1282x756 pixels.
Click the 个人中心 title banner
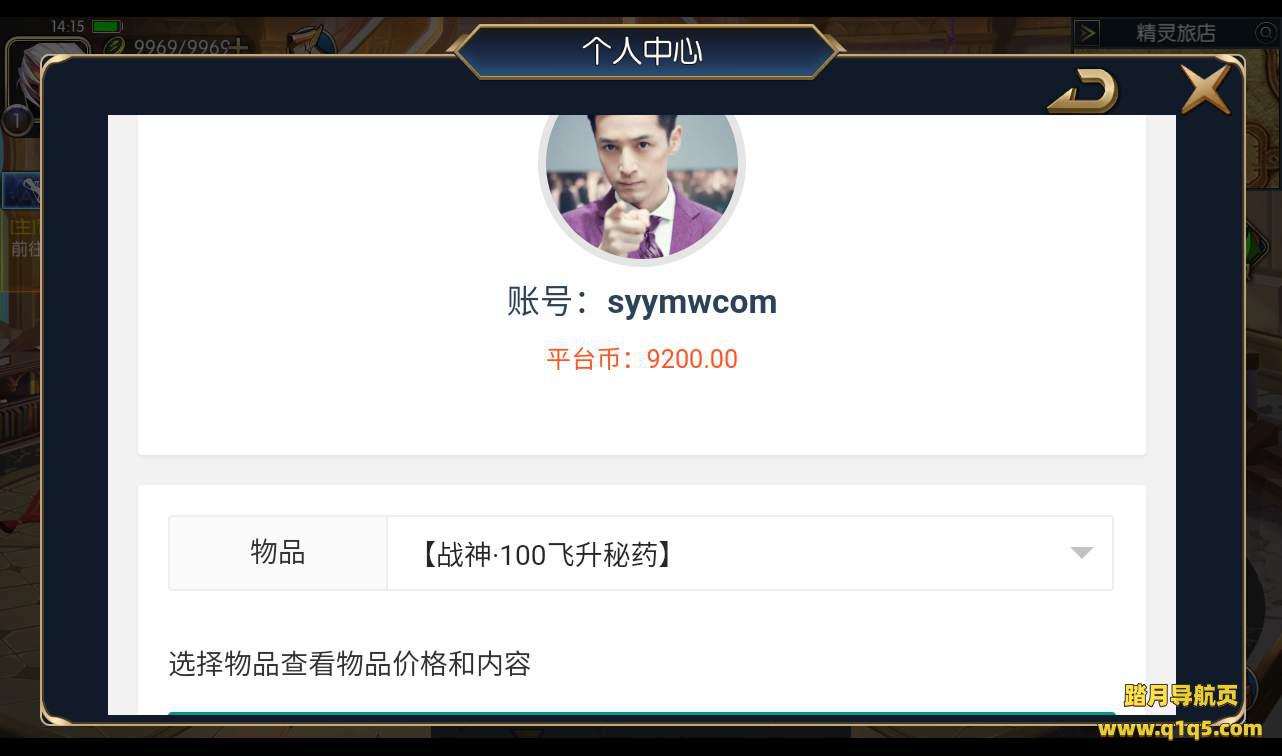pos(642,51)
